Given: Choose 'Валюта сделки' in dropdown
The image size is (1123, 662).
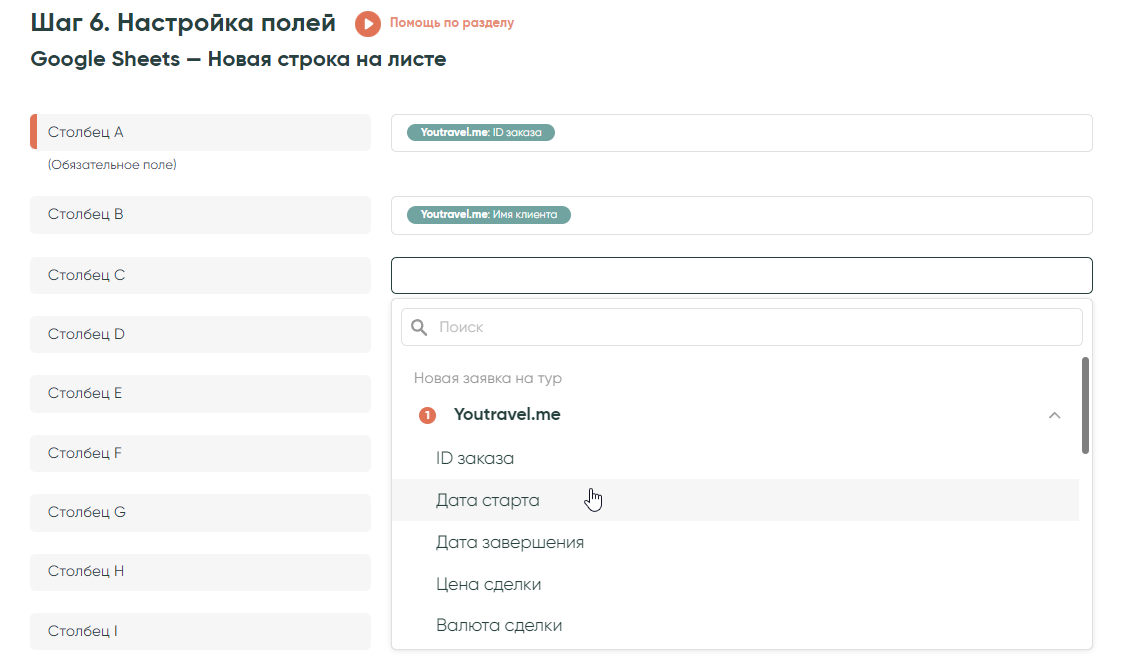Looking at the screenshot, I should tap(499, 625).
